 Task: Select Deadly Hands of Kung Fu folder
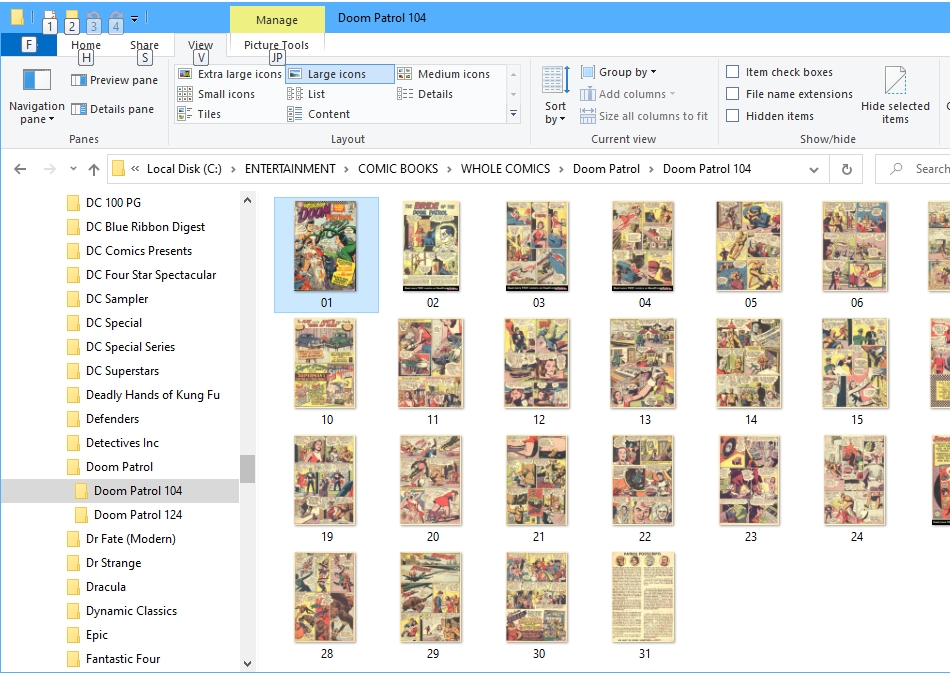(153, 395)
